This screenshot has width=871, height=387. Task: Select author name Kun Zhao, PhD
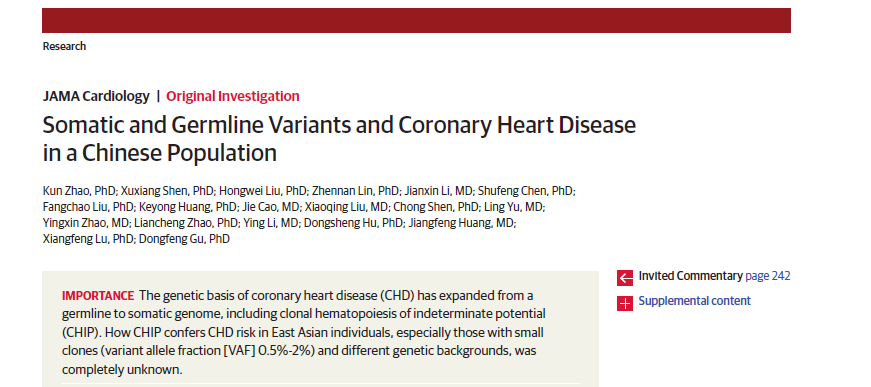79,191
